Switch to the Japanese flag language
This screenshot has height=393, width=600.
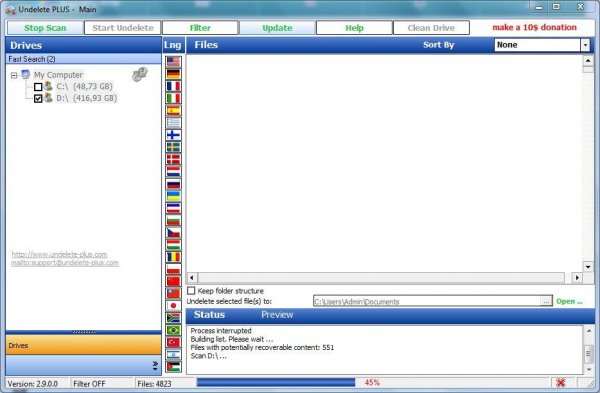[x=173, y=306]
